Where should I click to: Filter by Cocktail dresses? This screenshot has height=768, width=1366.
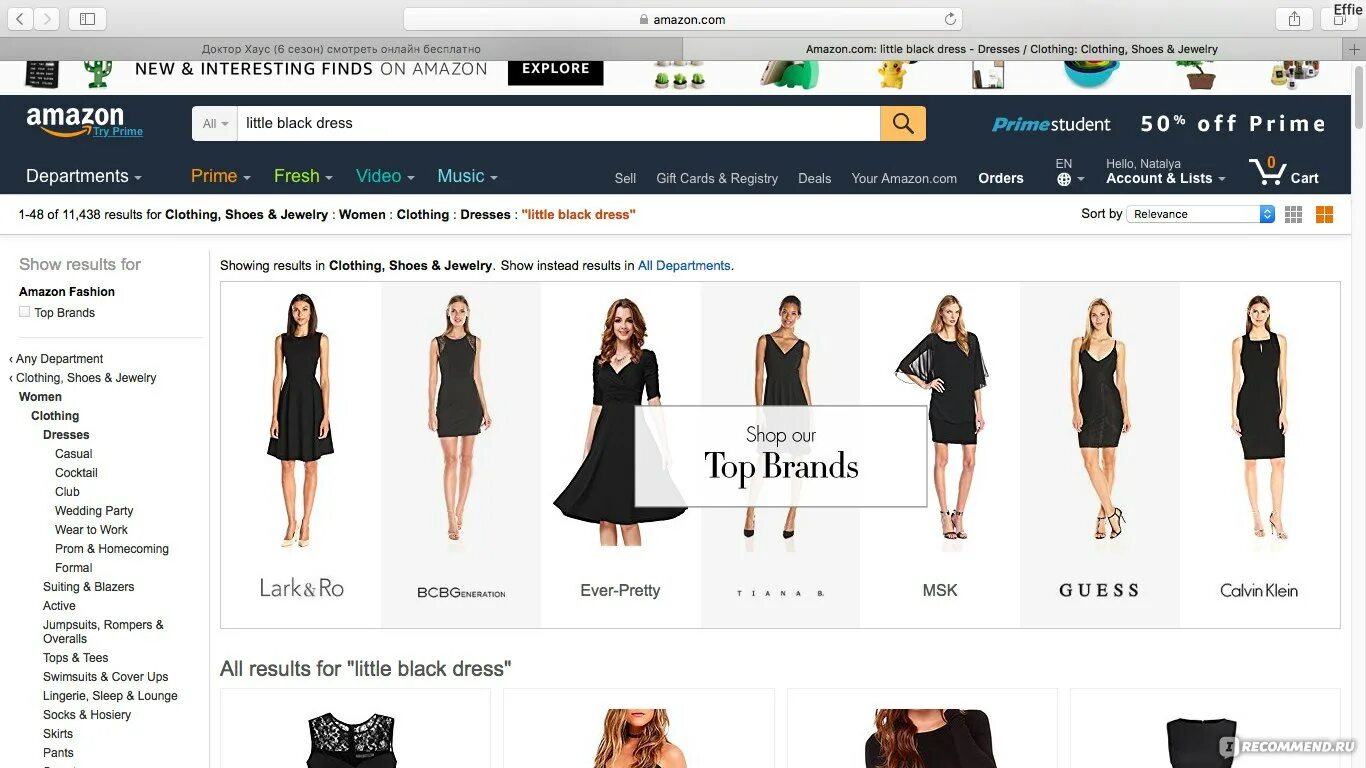pyautogui.click(x=76, y=473)
